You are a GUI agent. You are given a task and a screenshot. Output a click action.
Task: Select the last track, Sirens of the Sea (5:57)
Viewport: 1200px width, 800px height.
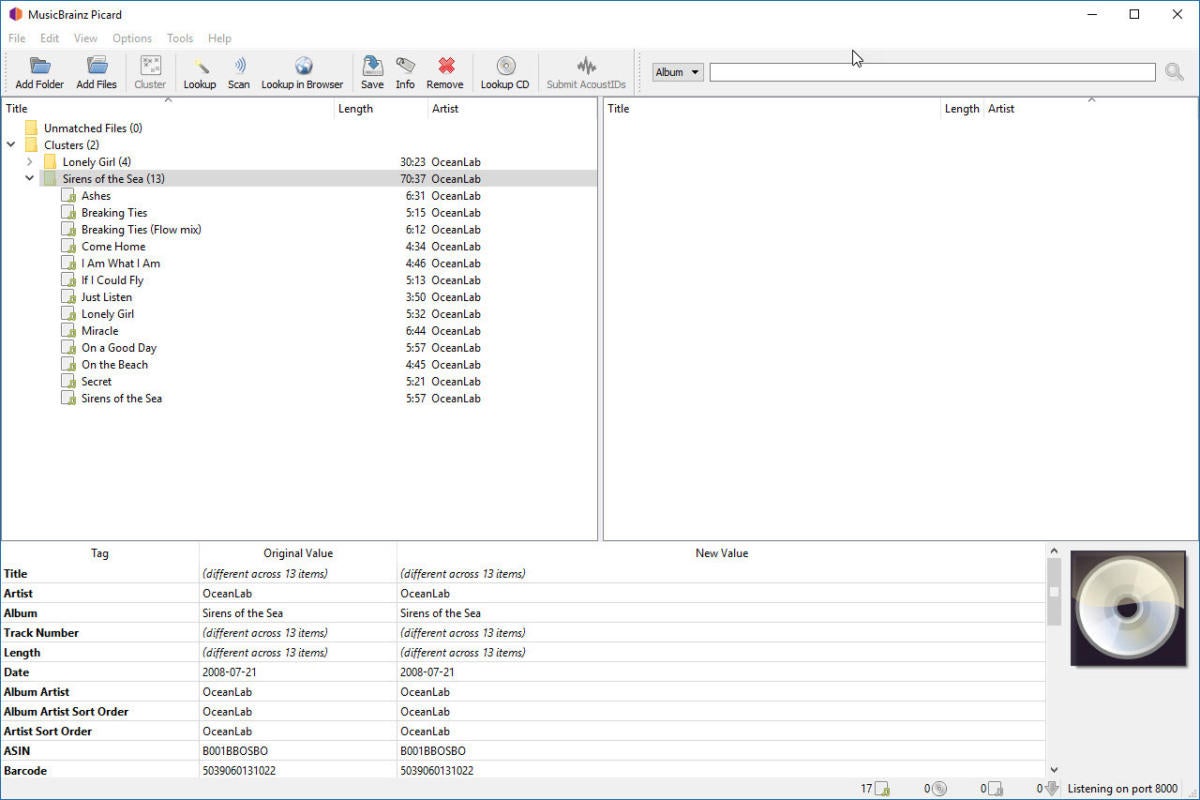coord(121,399)
